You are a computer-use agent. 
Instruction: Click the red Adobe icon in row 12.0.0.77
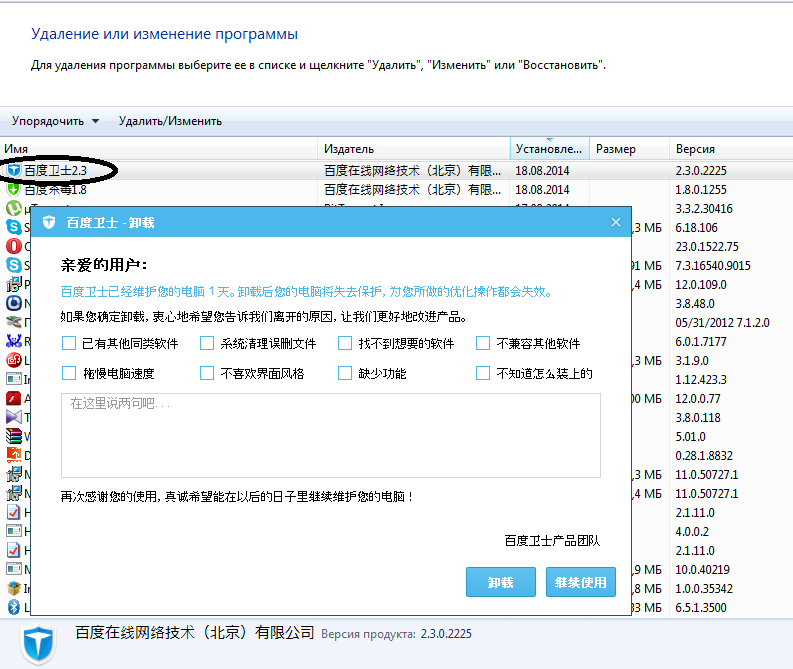pyautogui.click(x=14, y=398)
